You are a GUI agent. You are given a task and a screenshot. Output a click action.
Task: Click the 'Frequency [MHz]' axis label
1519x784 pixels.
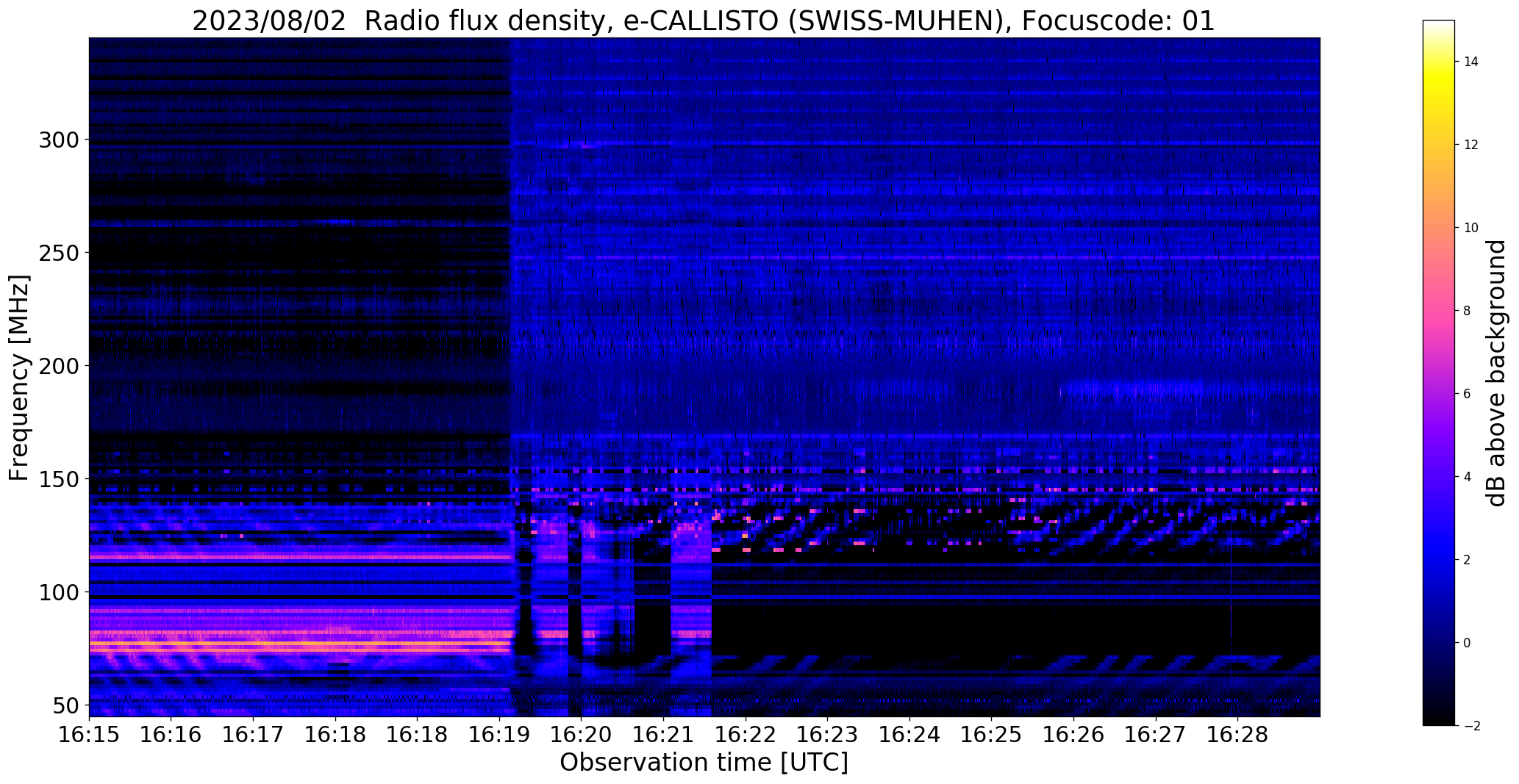tap(18, 378)
